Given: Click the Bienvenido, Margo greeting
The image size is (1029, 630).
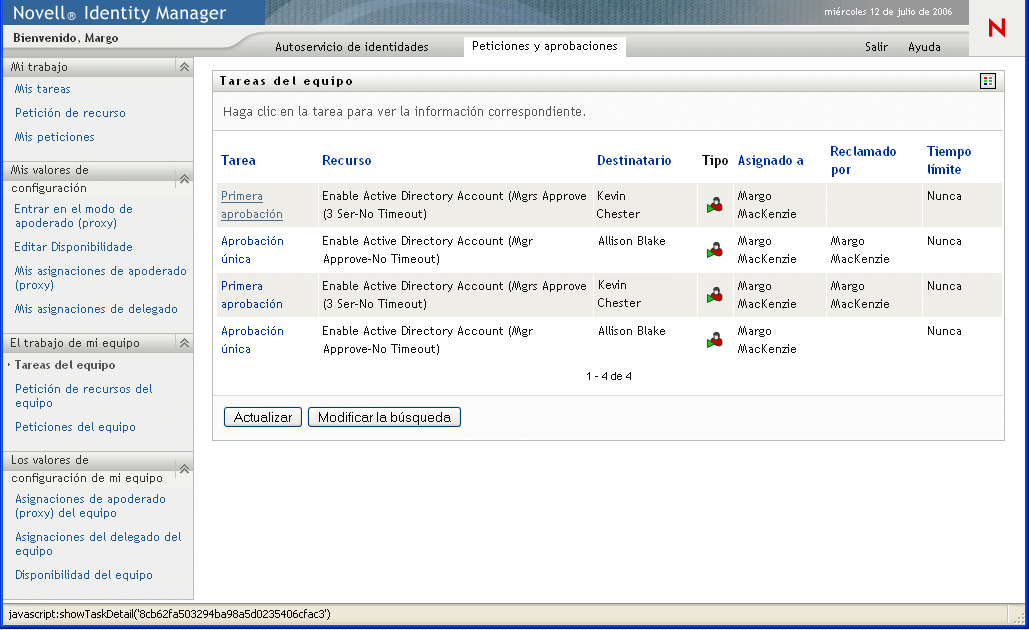Looking at the screenshot, I should tap(66, 38).
